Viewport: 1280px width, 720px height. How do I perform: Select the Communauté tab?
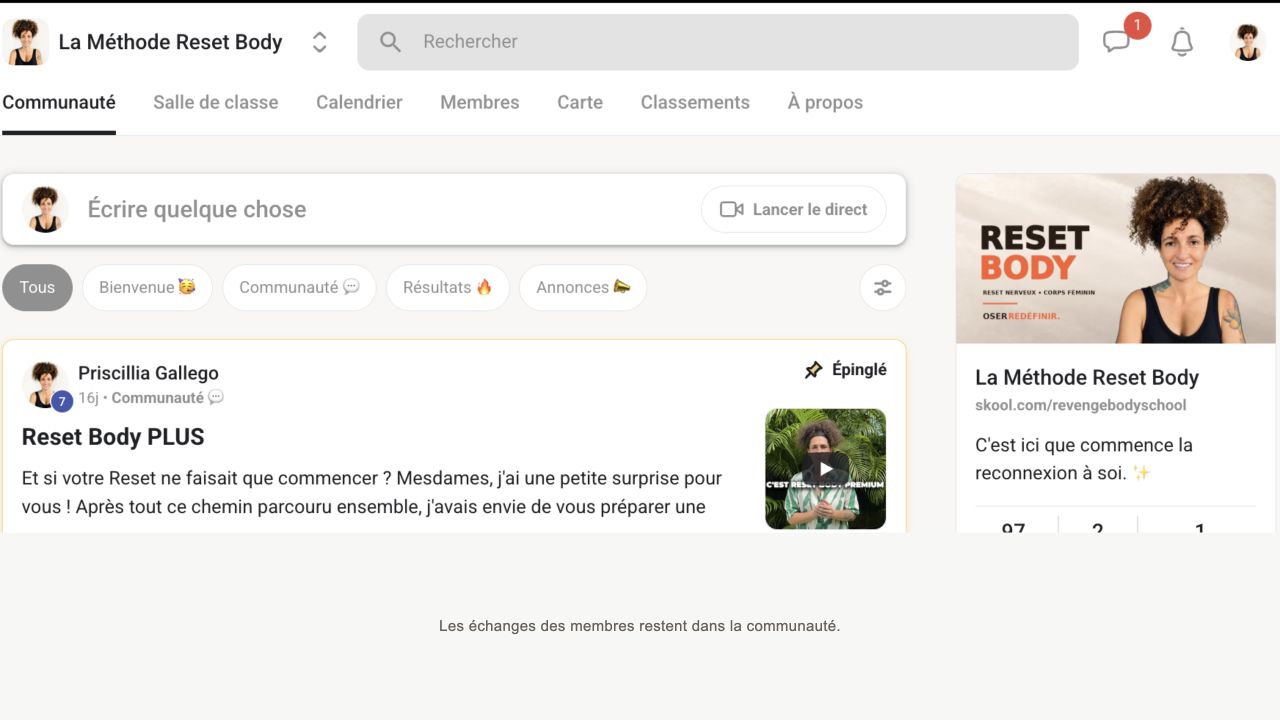59,102
